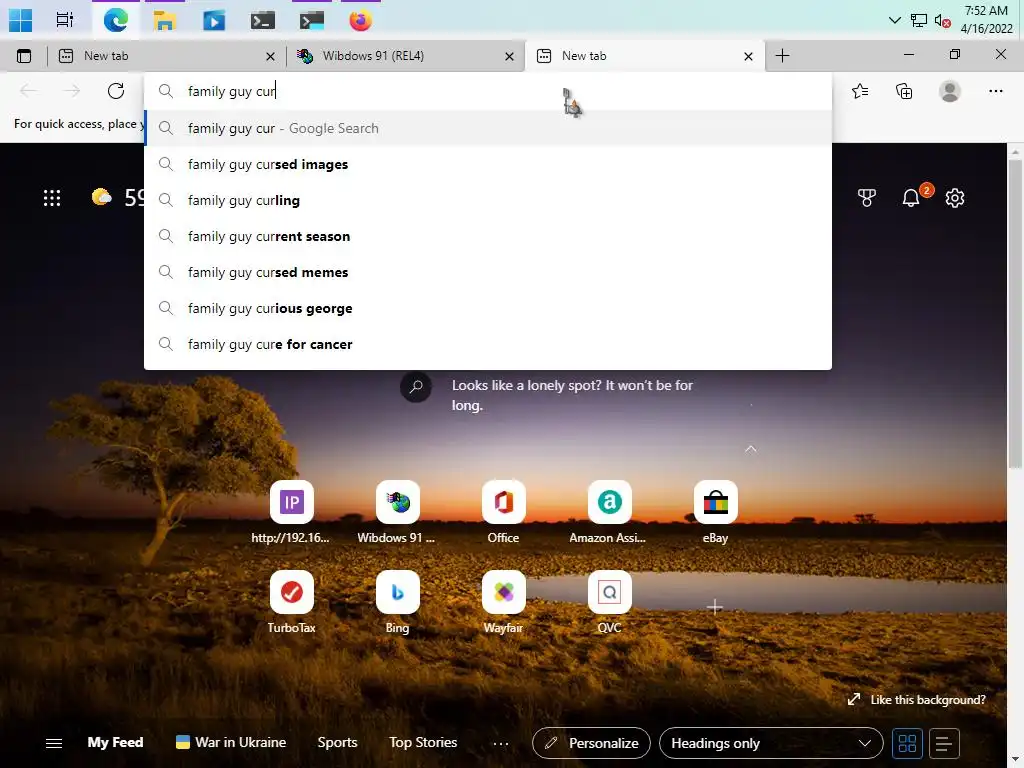Click the Microsoft Edge taskbar icon
The height and width of the screenshot is (768, 1024).
116,20
